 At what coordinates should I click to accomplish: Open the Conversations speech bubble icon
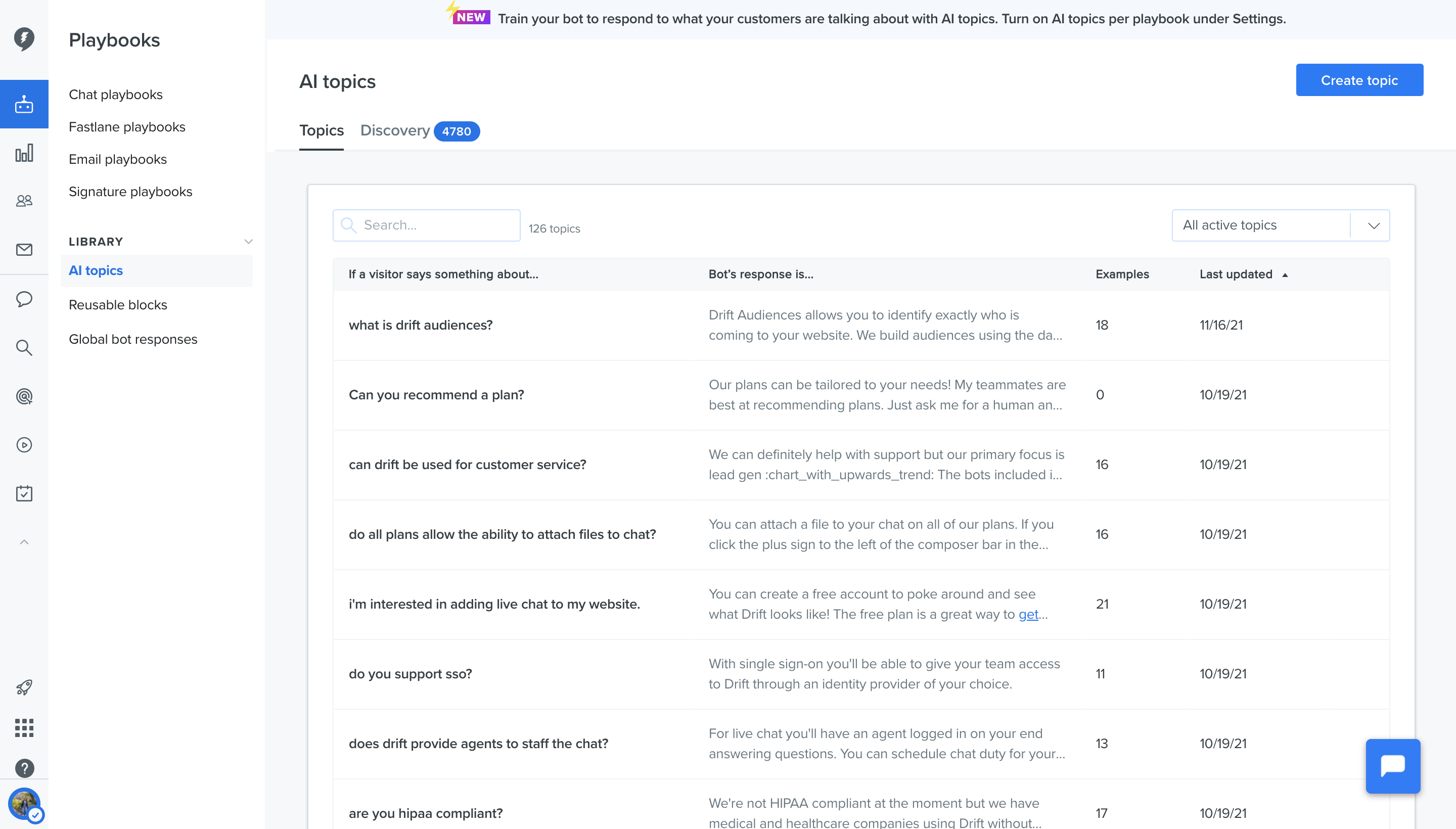(x=24, y=299)
